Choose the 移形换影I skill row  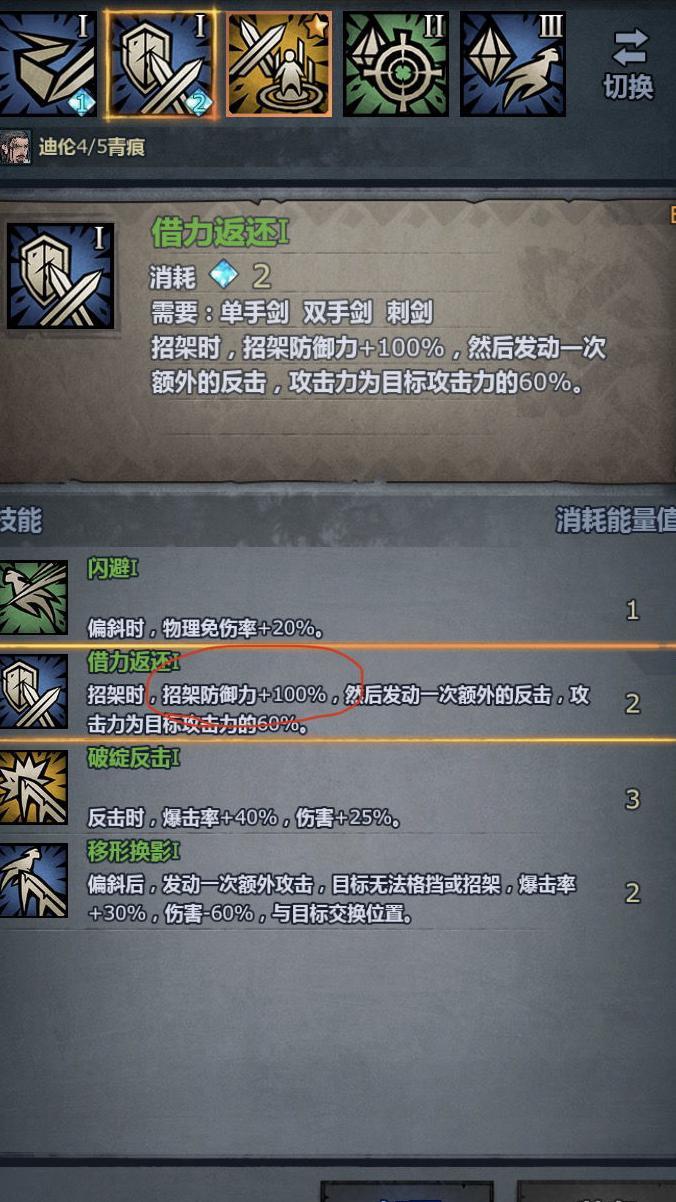[338, 883]
